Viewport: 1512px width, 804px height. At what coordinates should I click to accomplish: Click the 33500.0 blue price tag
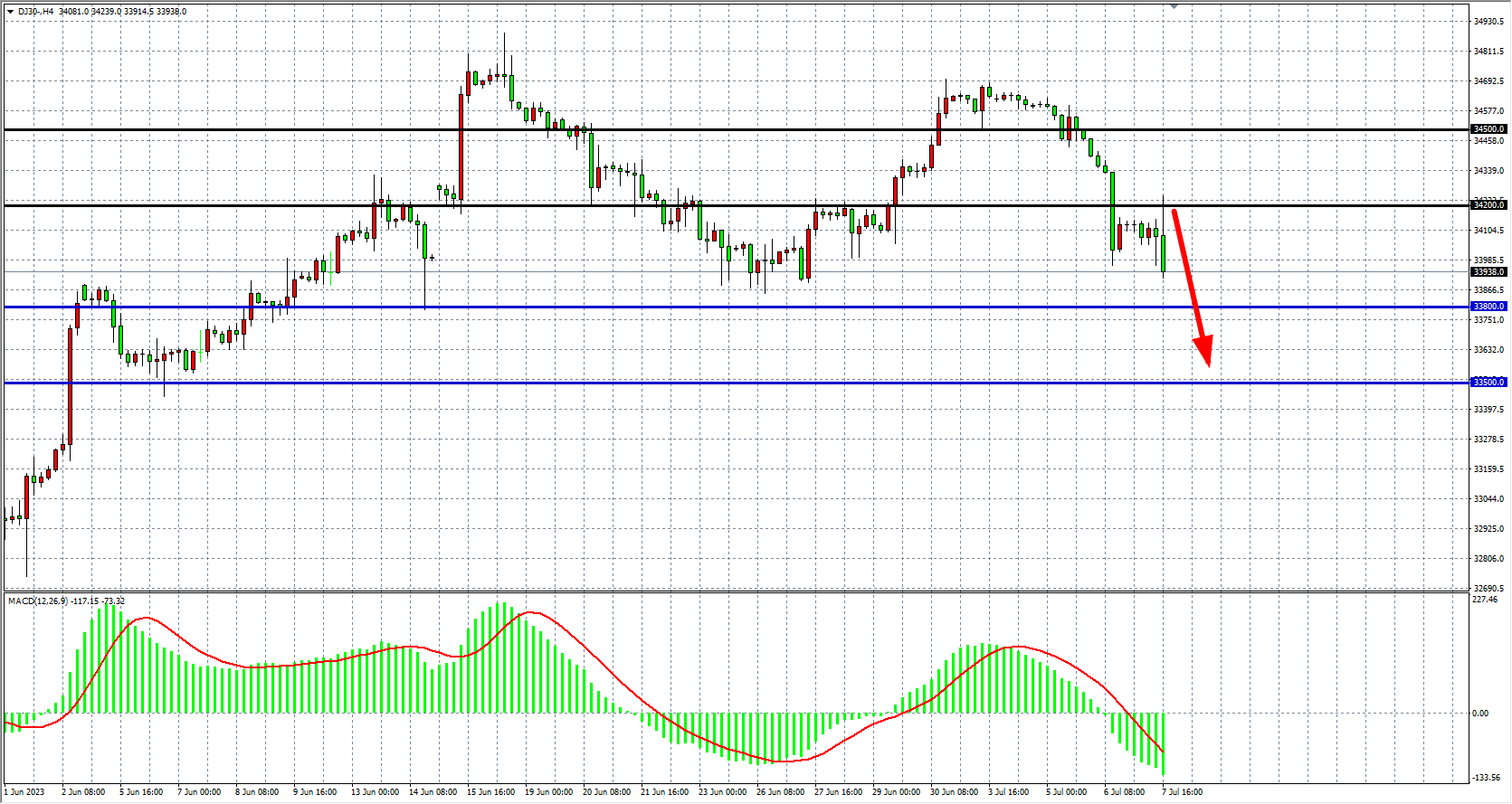[x=1488, y=383]
